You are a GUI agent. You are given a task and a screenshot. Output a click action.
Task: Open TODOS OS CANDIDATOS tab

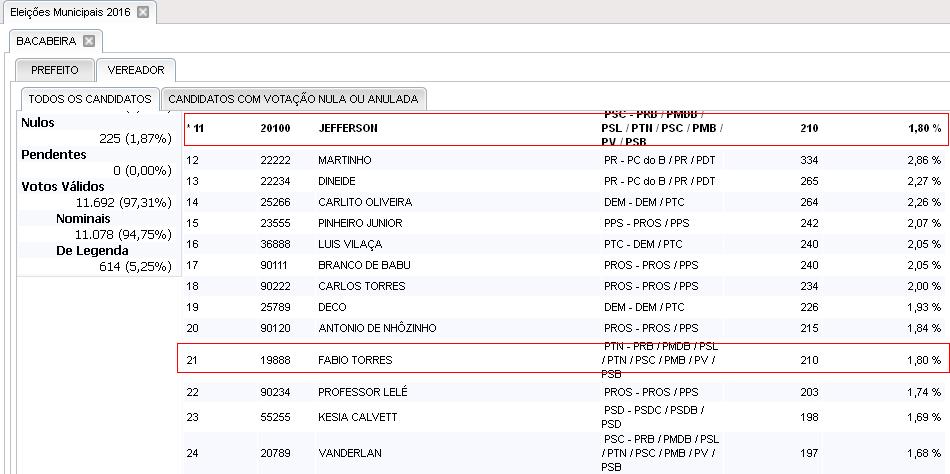click(90, 99)
